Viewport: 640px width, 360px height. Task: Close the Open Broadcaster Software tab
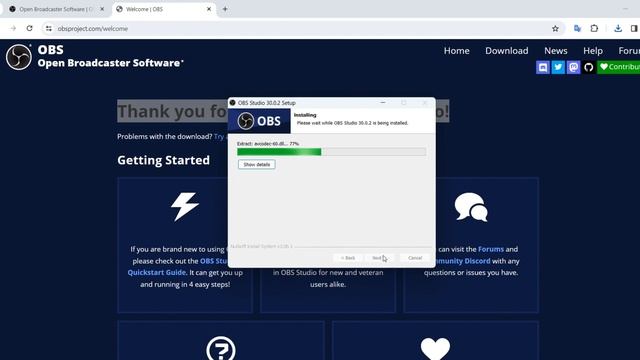click(x=102, y=9)
